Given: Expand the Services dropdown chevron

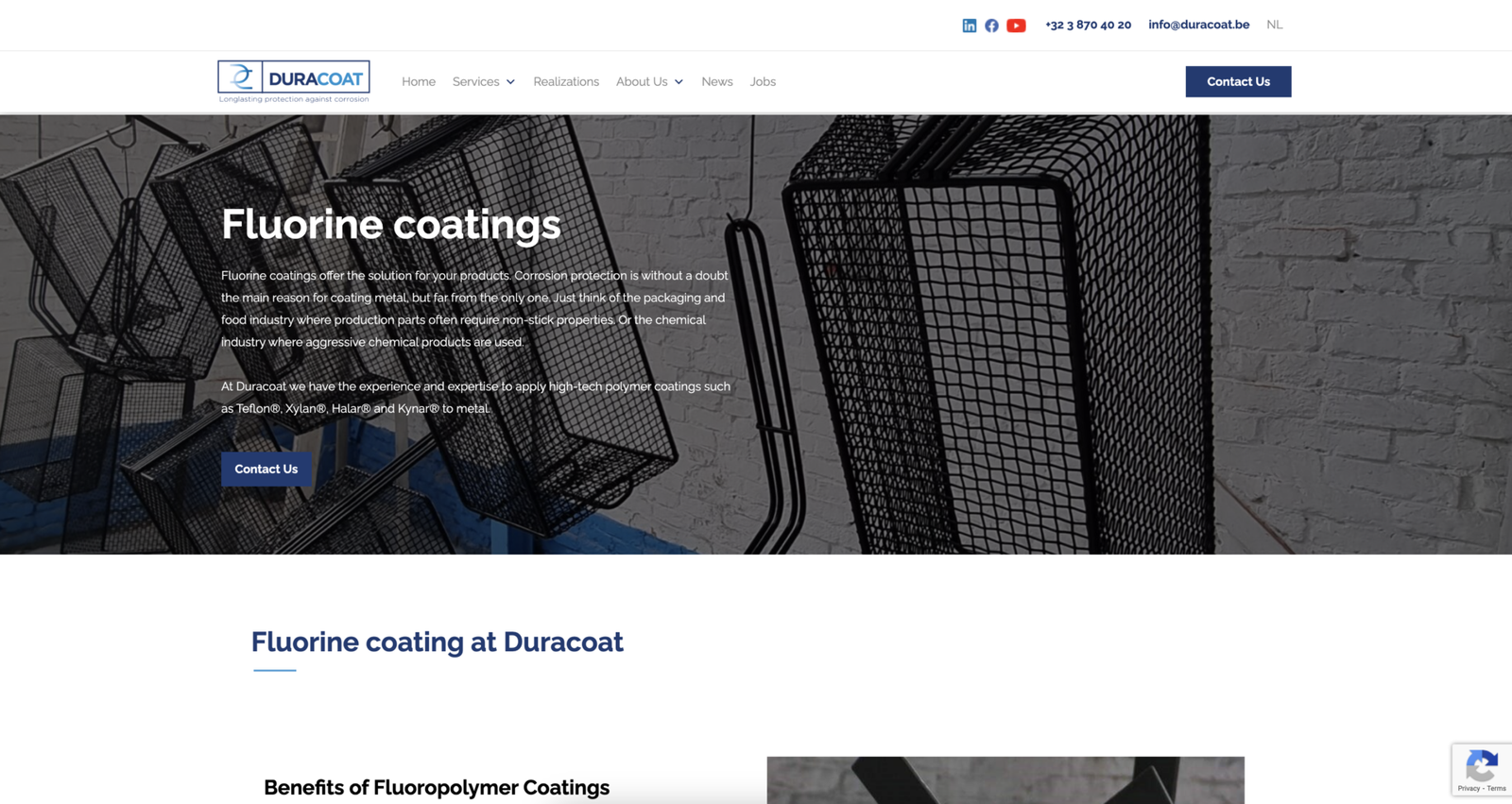Looking at the screenshot, I should point(510,82).
